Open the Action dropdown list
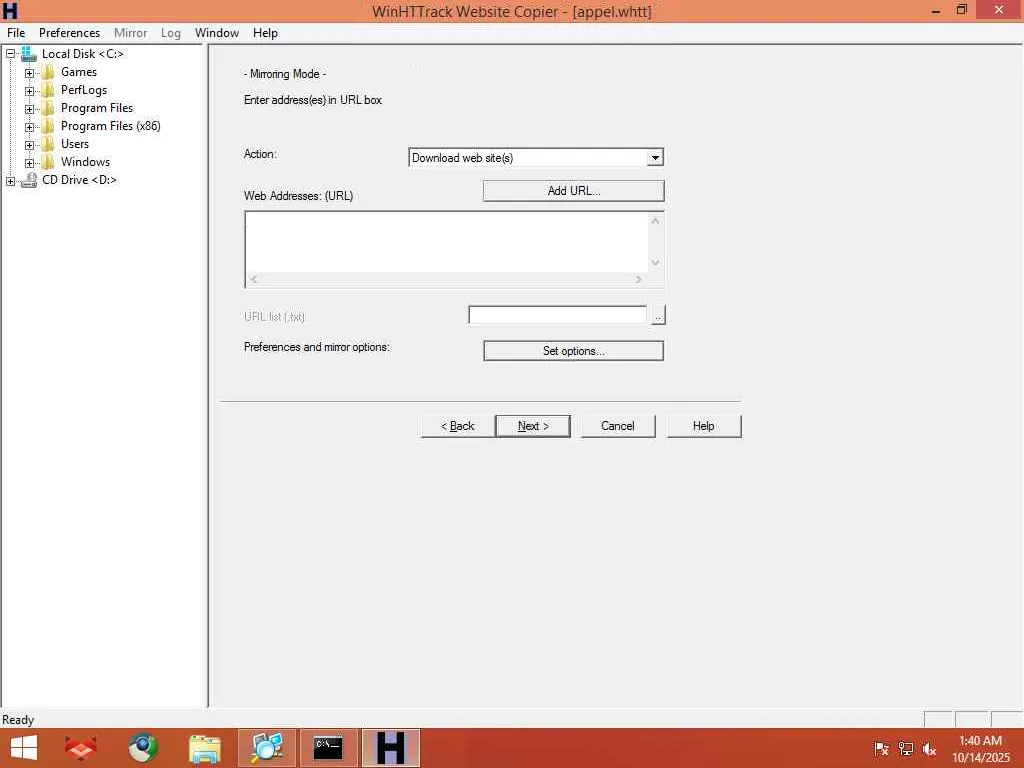The image size is (1024, 768). click(655, 157)
